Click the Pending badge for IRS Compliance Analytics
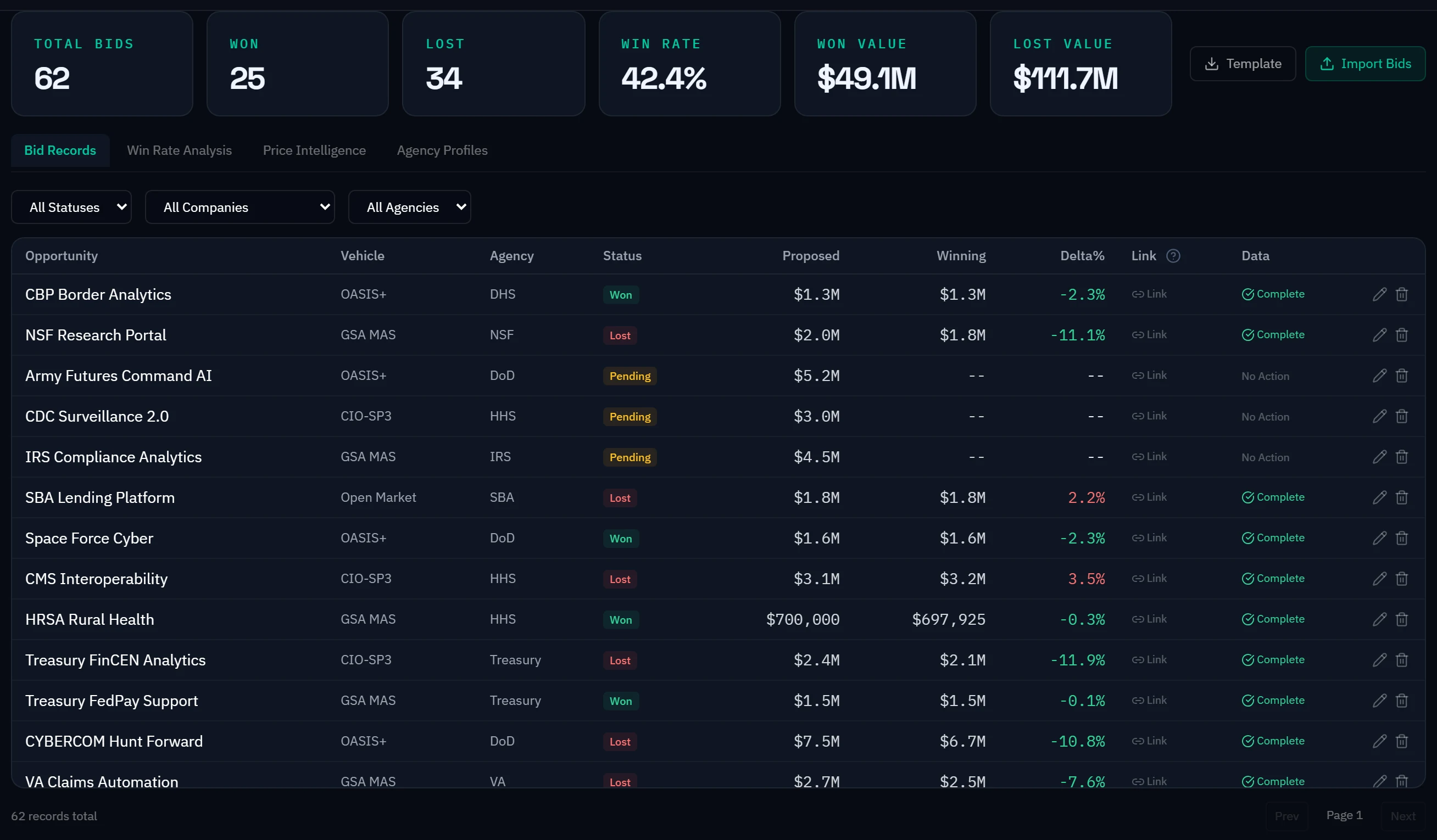The height and width of the screenshot is (840, 1437). (x=630, y=458)
